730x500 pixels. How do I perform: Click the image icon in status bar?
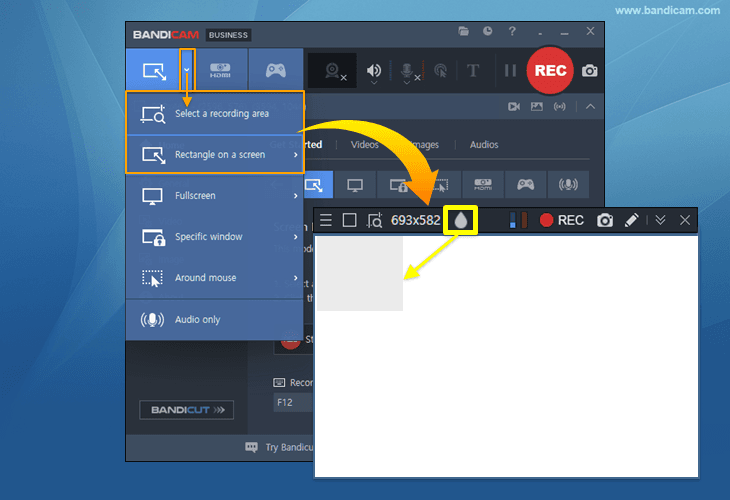[x=537, y=107]
